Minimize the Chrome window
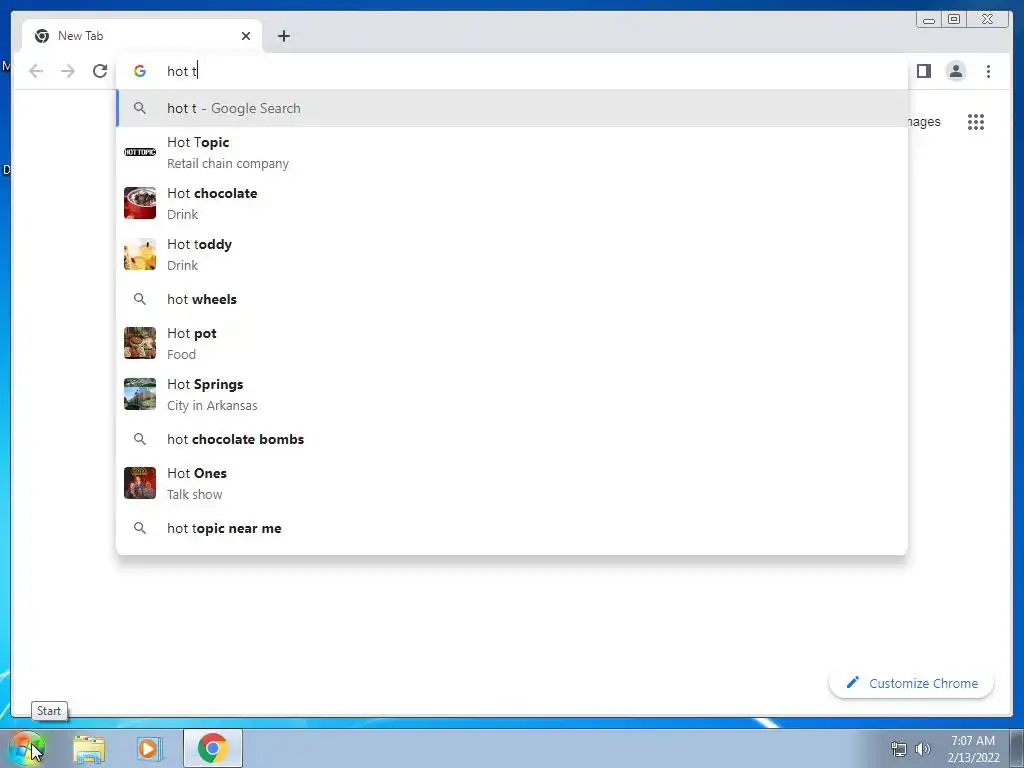 pos(929,20)
